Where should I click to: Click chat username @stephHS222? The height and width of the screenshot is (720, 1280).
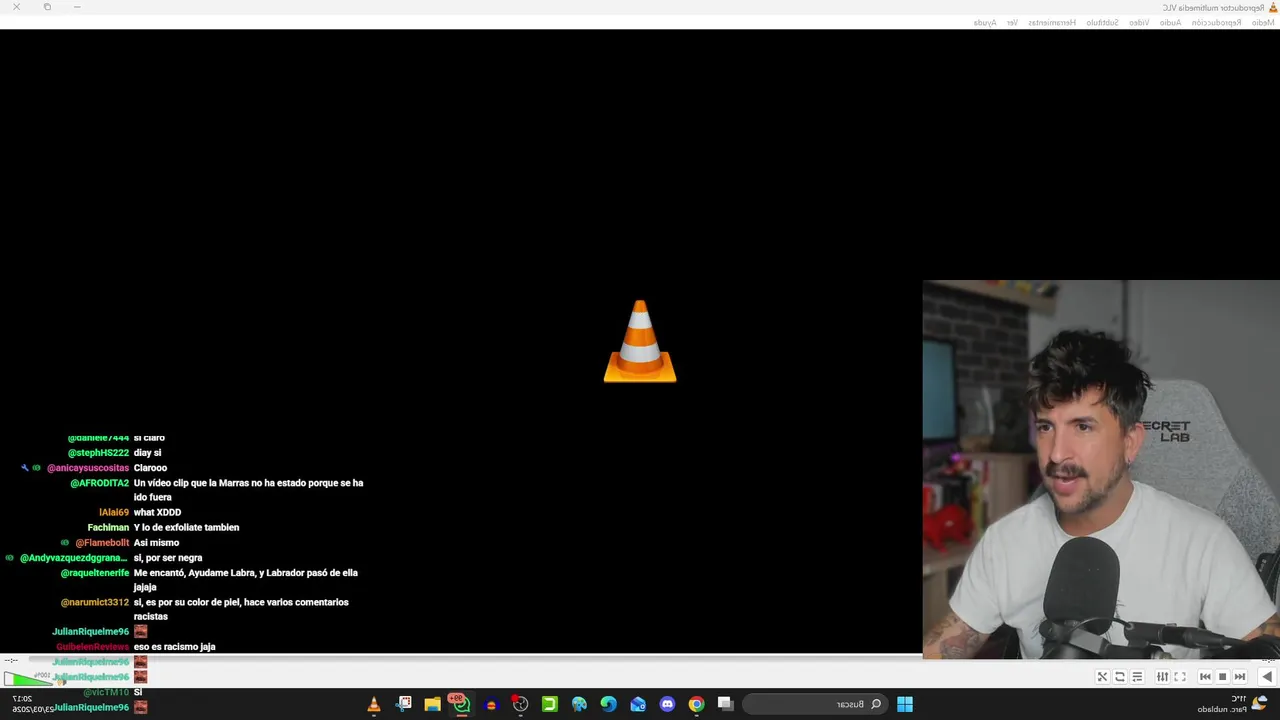click(x=98, y=453)
